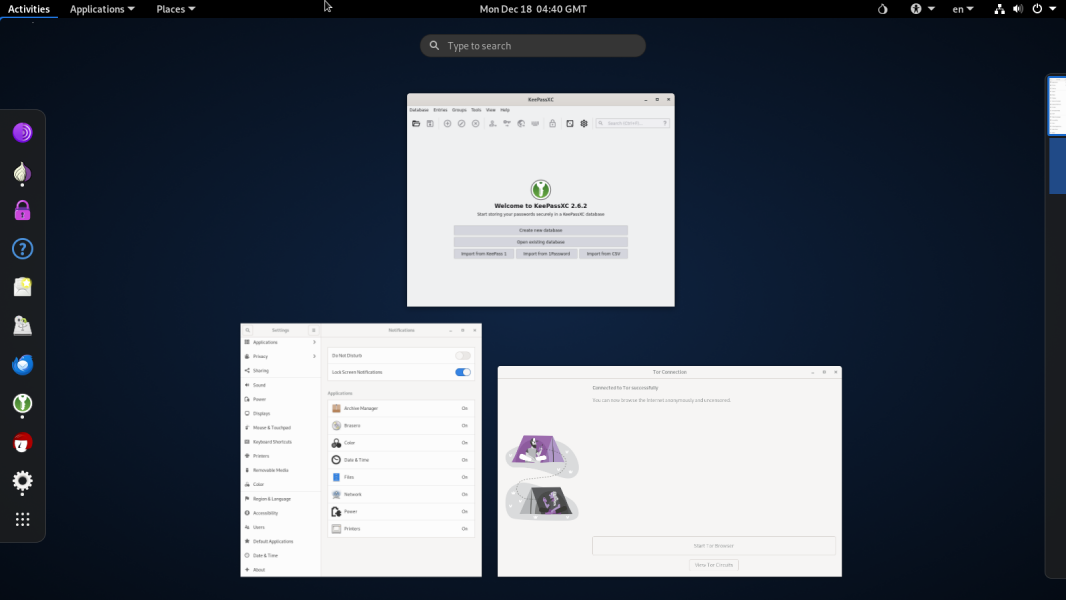Viewport: 1066px width, 600px height.
Task: Select Displays in Settings sidebar
Action: tap(281, 413)
